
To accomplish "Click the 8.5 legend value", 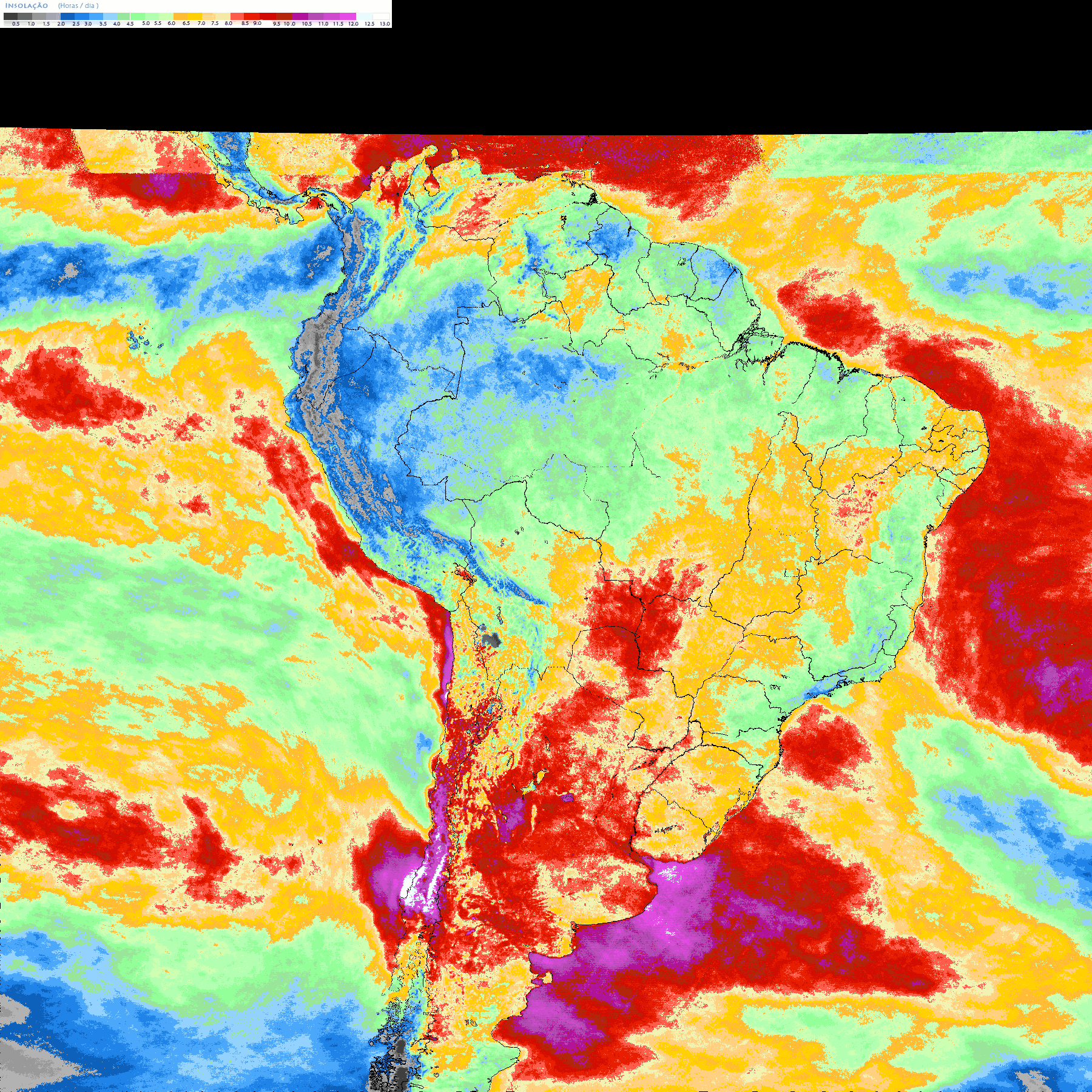I will click(245, 23).
